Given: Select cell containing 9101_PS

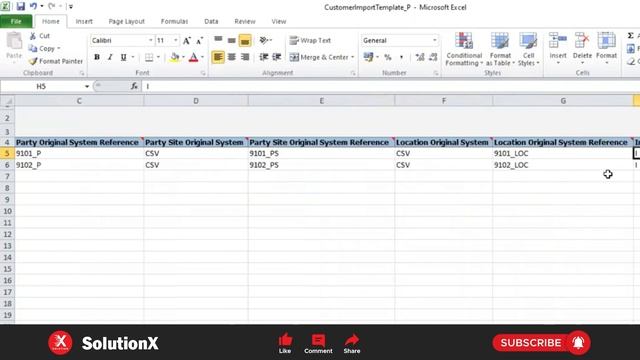Looking at the screenshot, I should (x=321, y=153).
